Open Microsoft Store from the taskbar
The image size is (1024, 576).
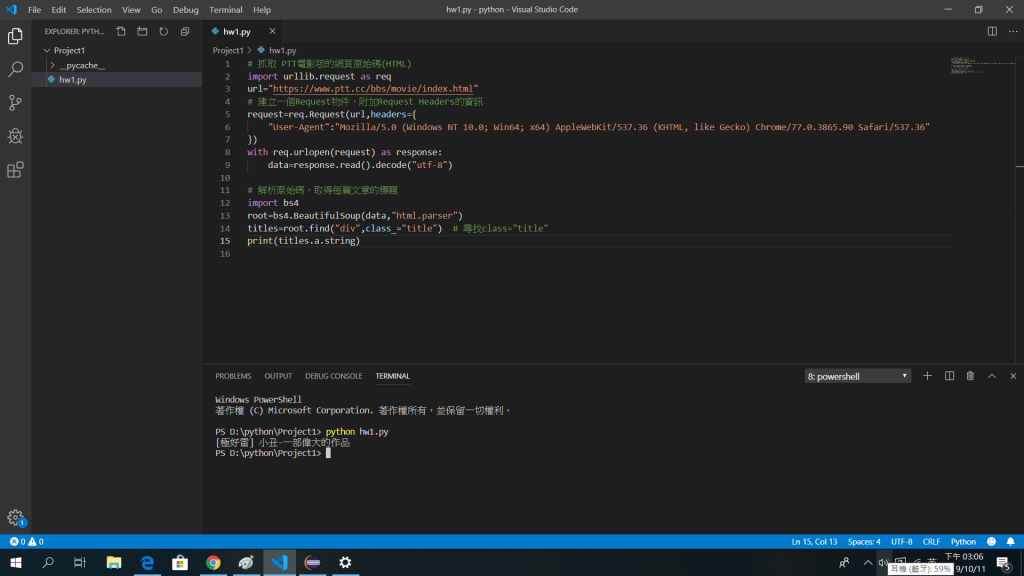180,562
